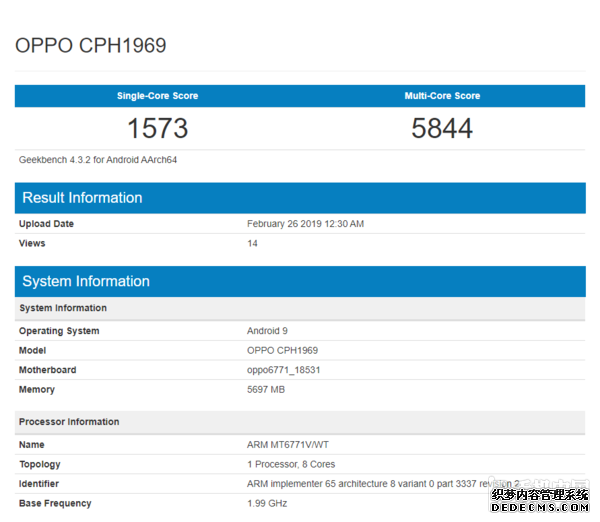Click the OPPO CPH1969 page title
The width and height of the screenshot is (600, 522).
90,46
